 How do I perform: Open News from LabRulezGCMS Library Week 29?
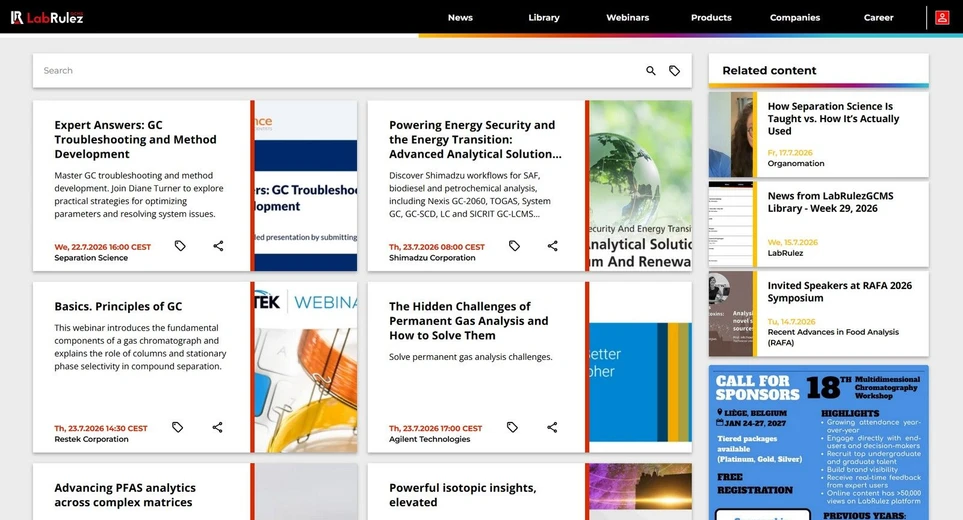pyautogui.click(x=830, y=202)
